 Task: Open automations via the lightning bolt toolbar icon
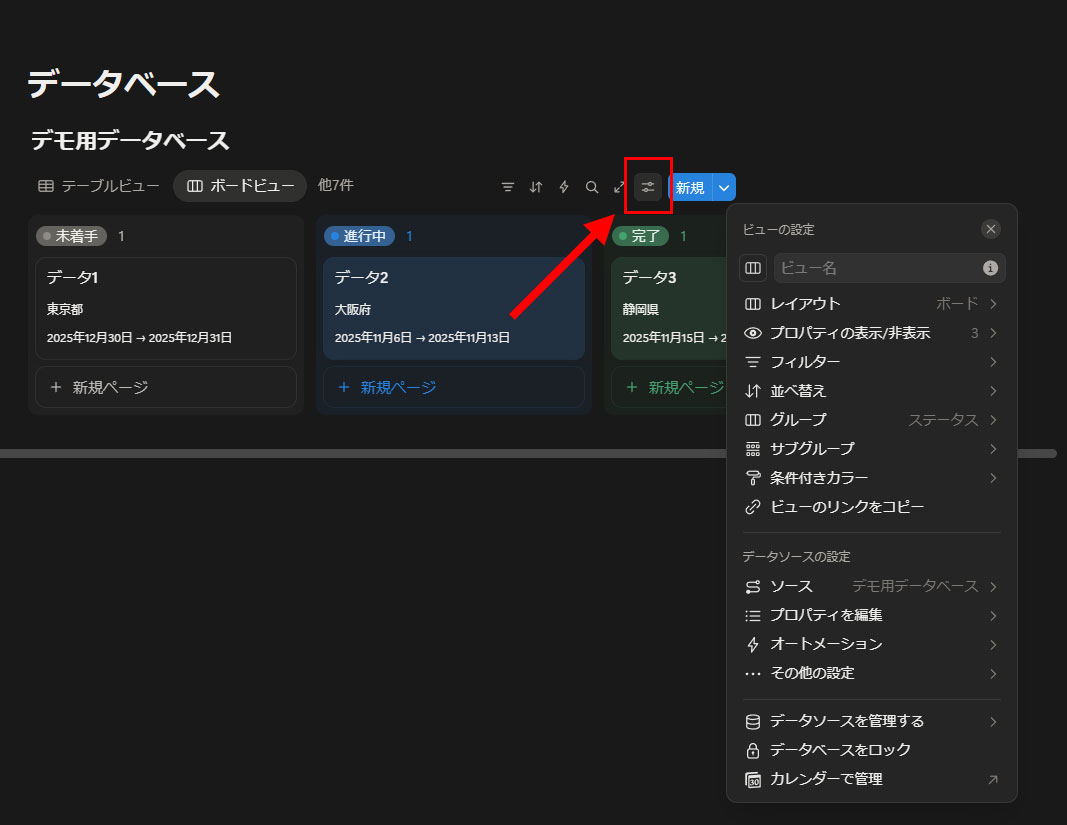pyautogui.click(x=564, y=187)
